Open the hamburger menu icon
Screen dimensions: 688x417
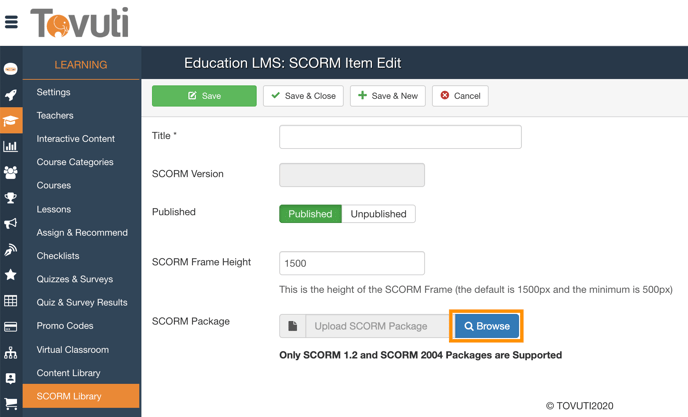pyautogui.click(x=11, y=21)
